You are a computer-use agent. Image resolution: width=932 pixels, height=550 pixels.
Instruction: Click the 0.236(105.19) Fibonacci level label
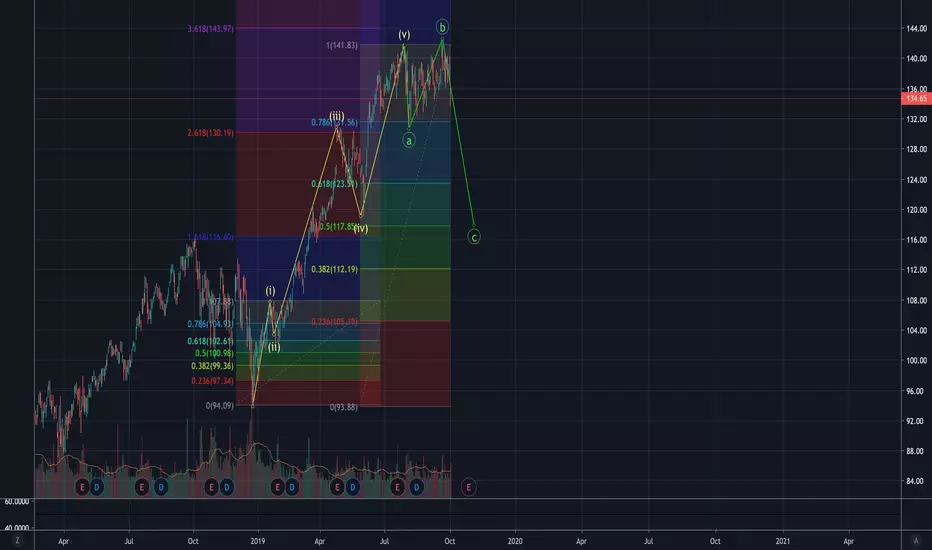[335, 322]
